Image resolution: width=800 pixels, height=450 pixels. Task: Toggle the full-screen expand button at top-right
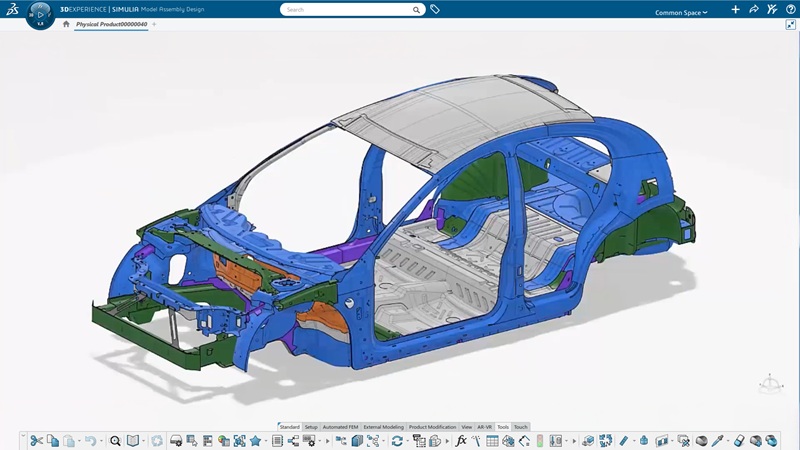(791, 25)
